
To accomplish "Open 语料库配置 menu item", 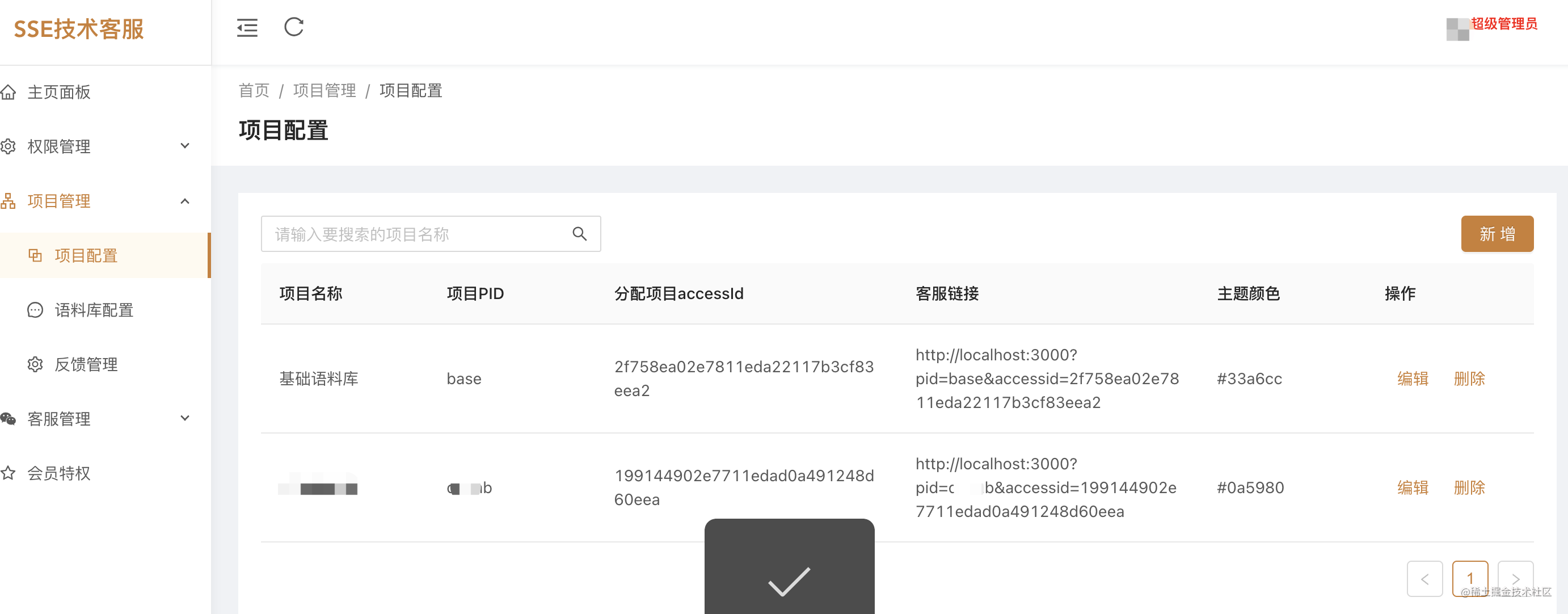I will (94, 310).
